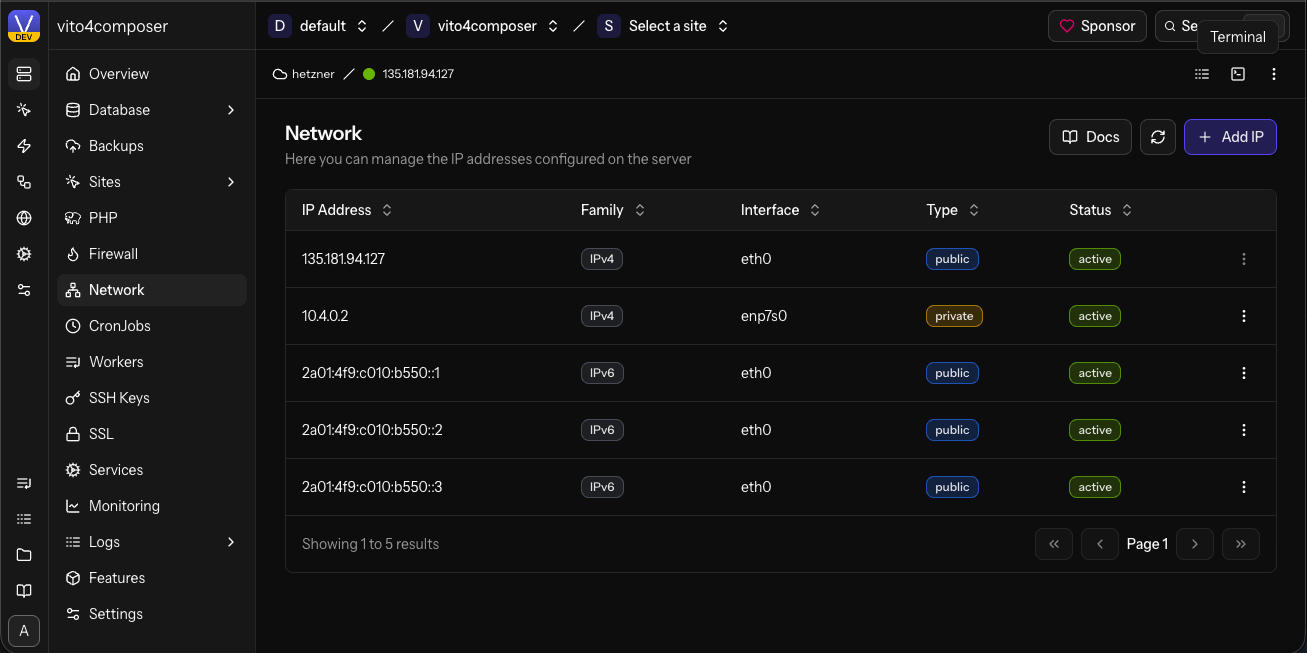This screenshot has width=1307, height=653.
Task: Open the Terminal icon in server header
Action: tap(1238, 74)
